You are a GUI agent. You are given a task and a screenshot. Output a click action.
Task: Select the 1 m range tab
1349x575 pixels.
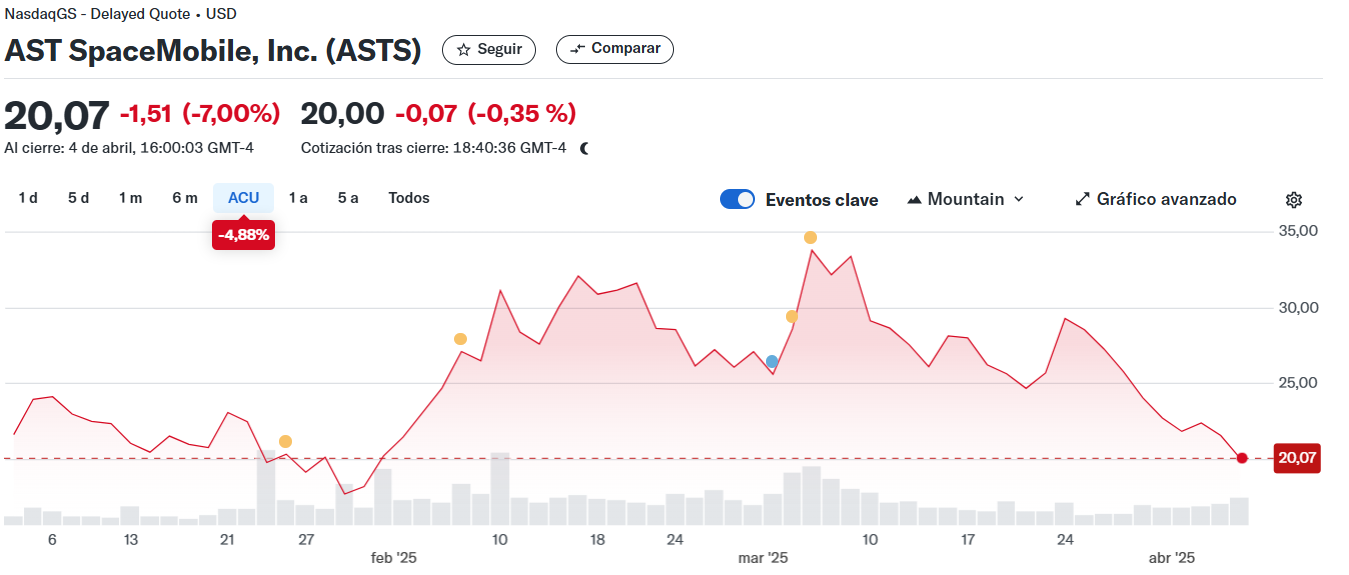130,198
